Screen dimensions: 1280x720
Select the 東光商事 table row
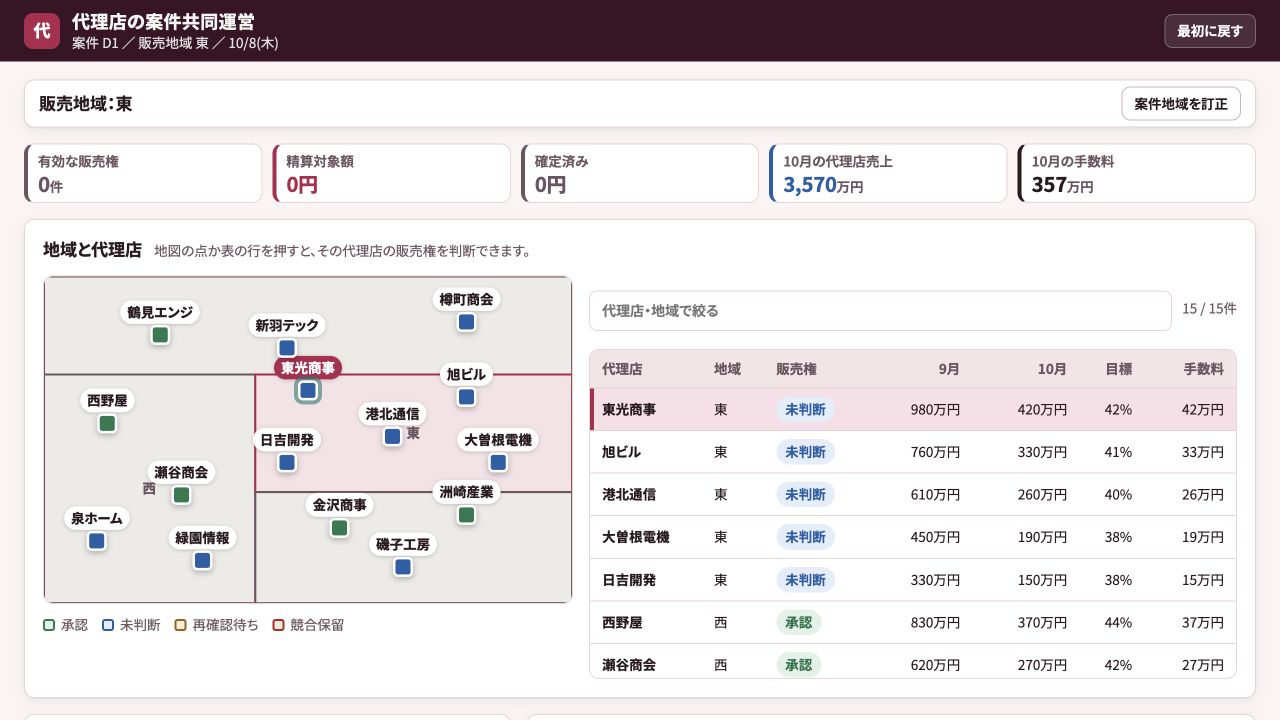pyautogui.click(x=913, y=410)
